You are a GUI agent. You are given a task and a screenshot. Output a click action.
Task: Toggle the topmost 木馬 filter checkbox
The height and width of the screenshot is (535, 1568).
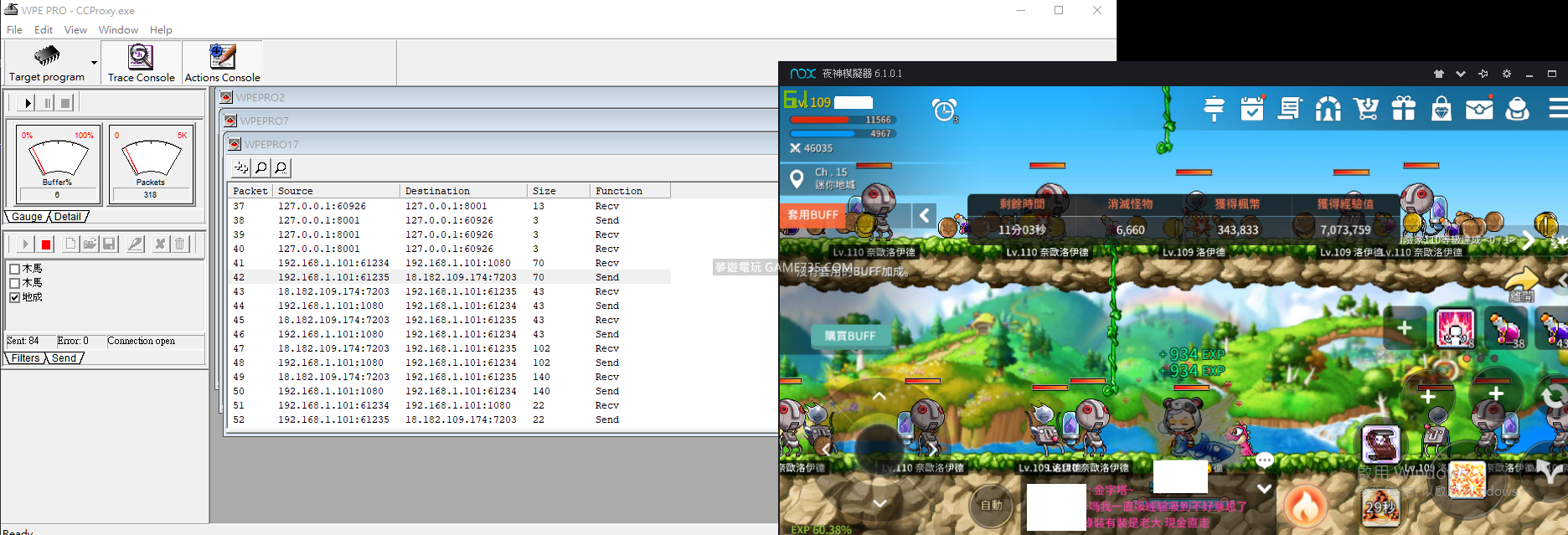pyautogui.click(x=14, y=269)
